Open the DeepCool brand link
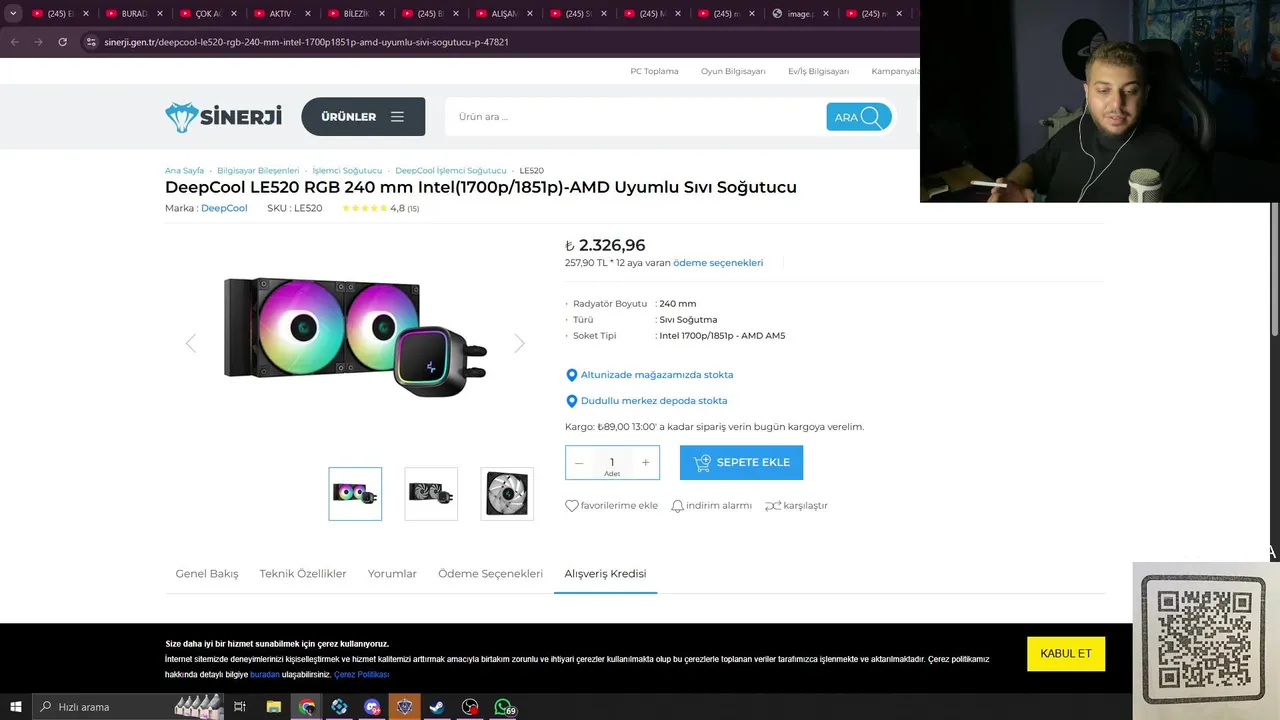The height and width of the screenshot is (720, 1280). tap(224, 208)
